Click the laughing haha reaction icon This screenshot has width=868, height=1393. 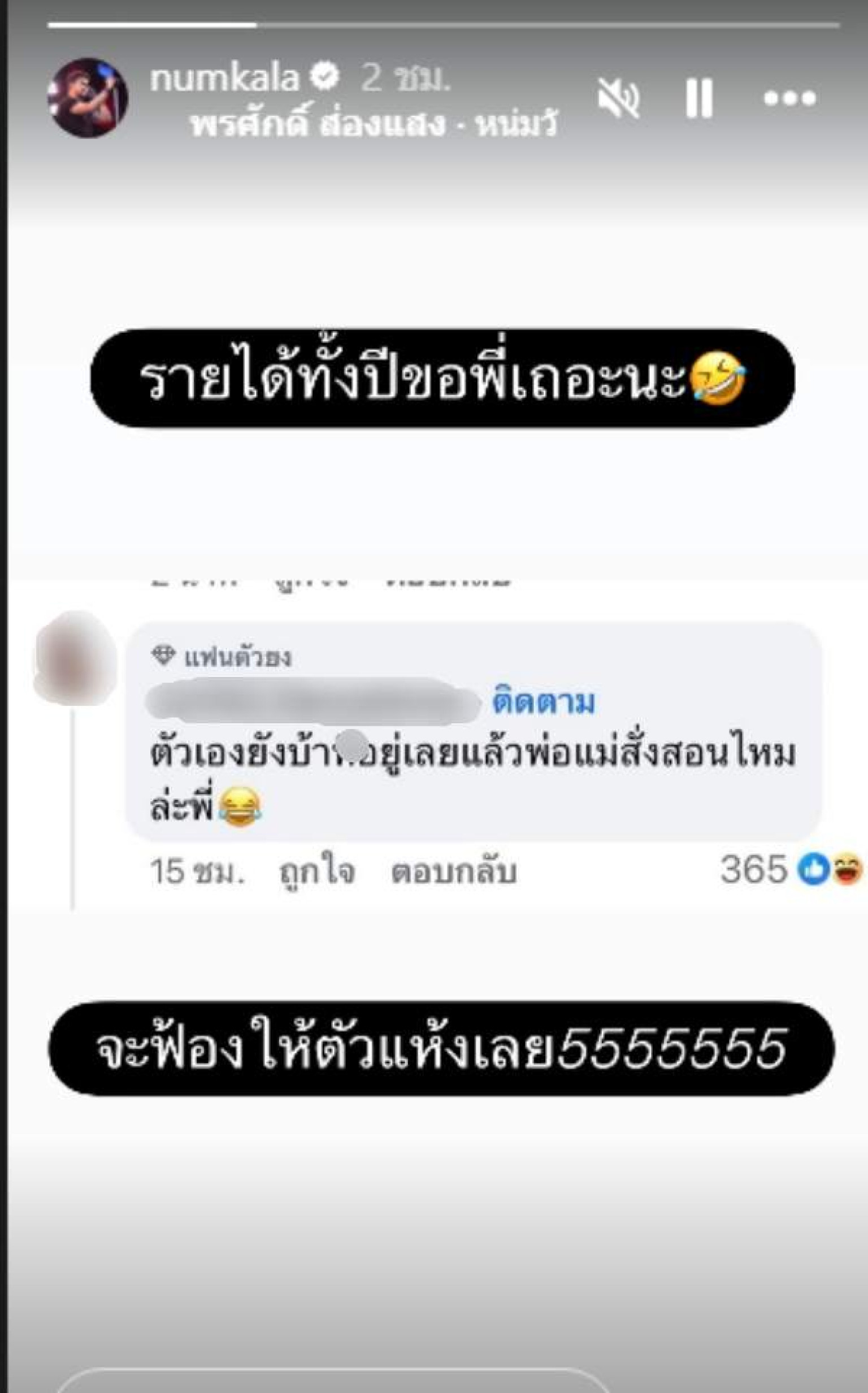847,870
